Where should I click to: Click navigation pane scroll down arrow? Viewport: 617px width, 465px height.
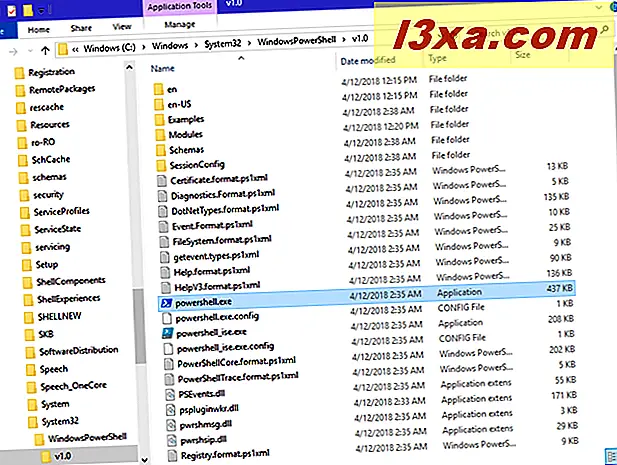click(144, 459)
